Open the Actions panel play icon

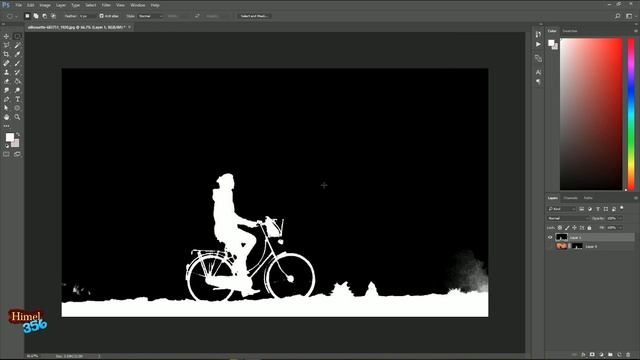point(538,44)
